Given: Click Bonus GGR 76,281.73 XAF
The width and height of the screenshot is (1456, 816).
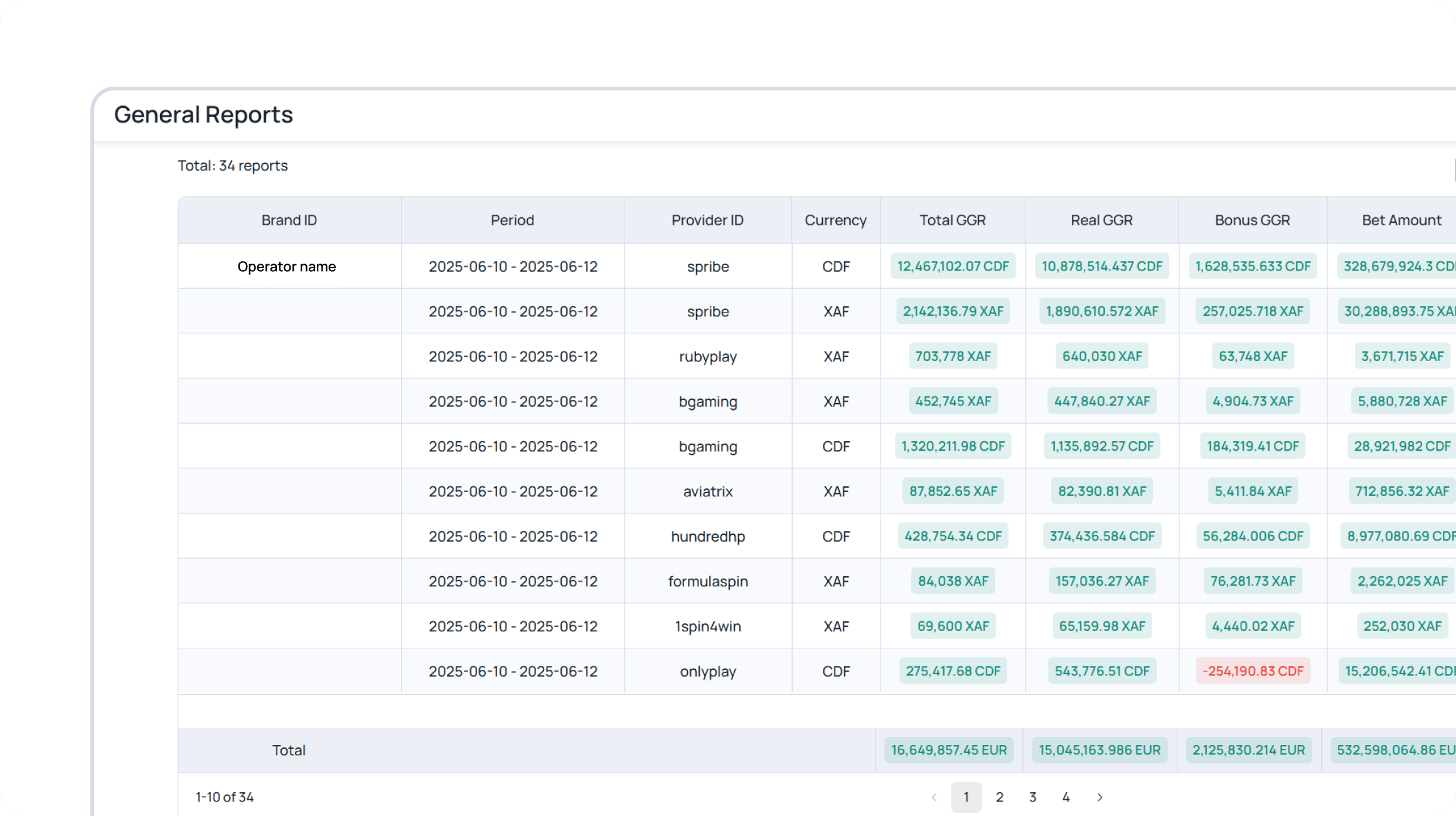Looking at the screenshot, I should coord(1253,581).
